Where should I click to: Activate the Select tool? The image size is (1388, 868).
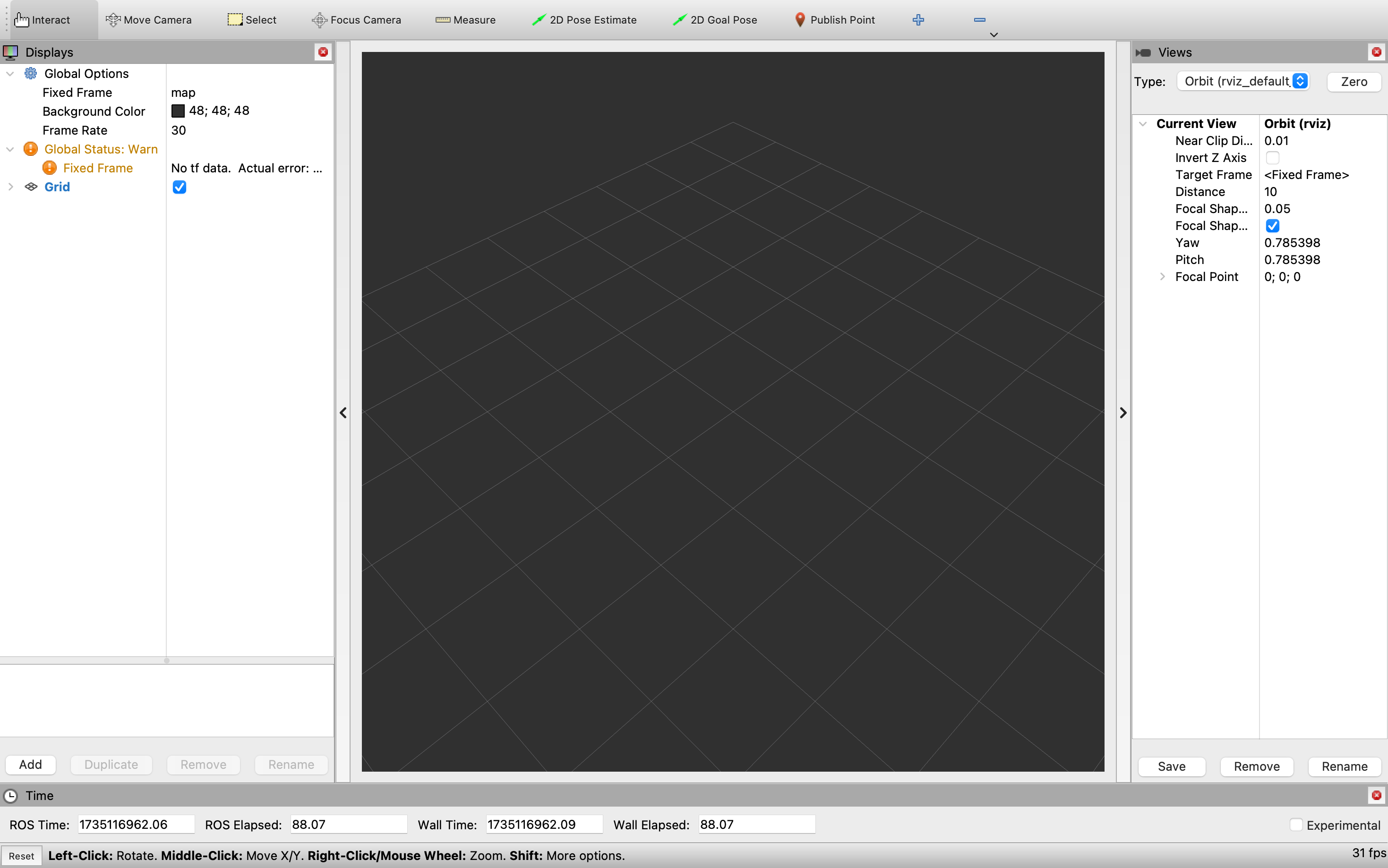click(x=251, y=20)
